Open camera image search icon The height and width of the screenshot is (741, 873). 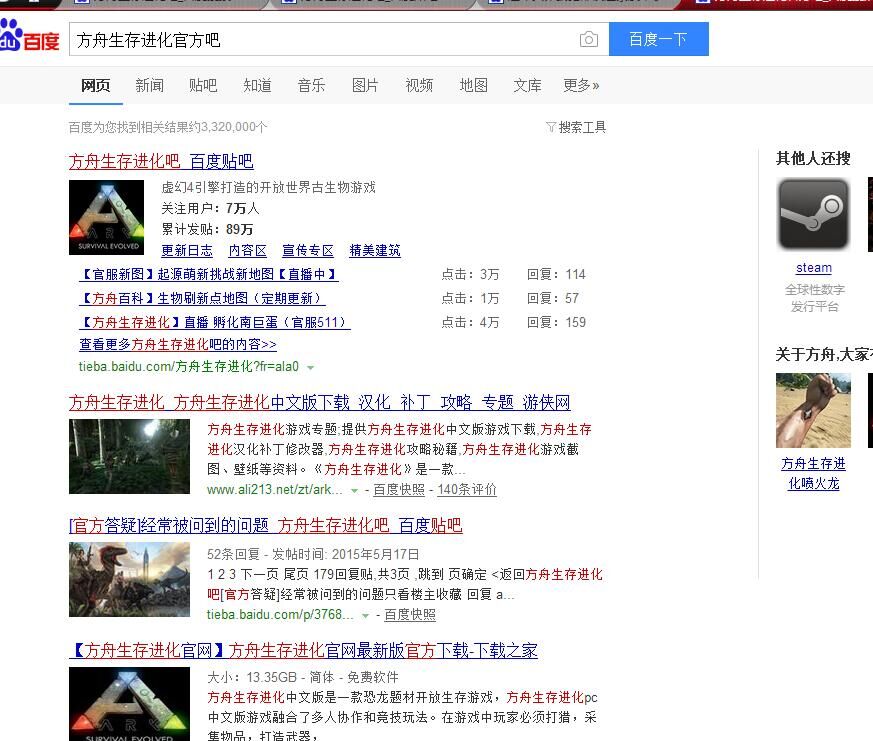(x=588, y=40)
